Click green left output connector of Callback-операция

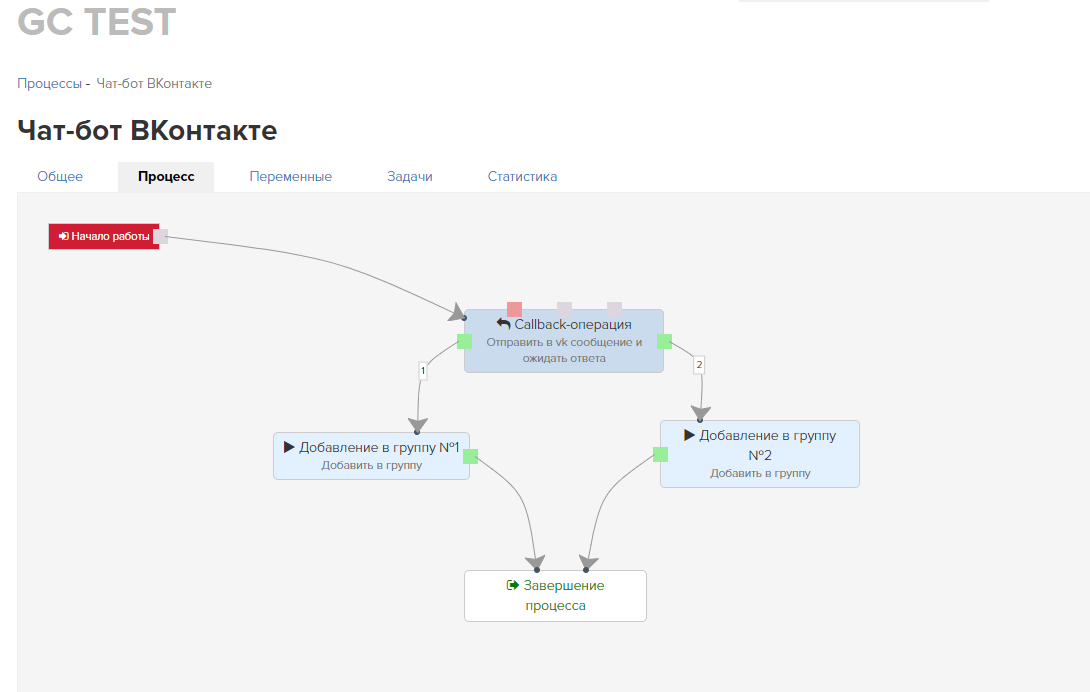[464, 341]
